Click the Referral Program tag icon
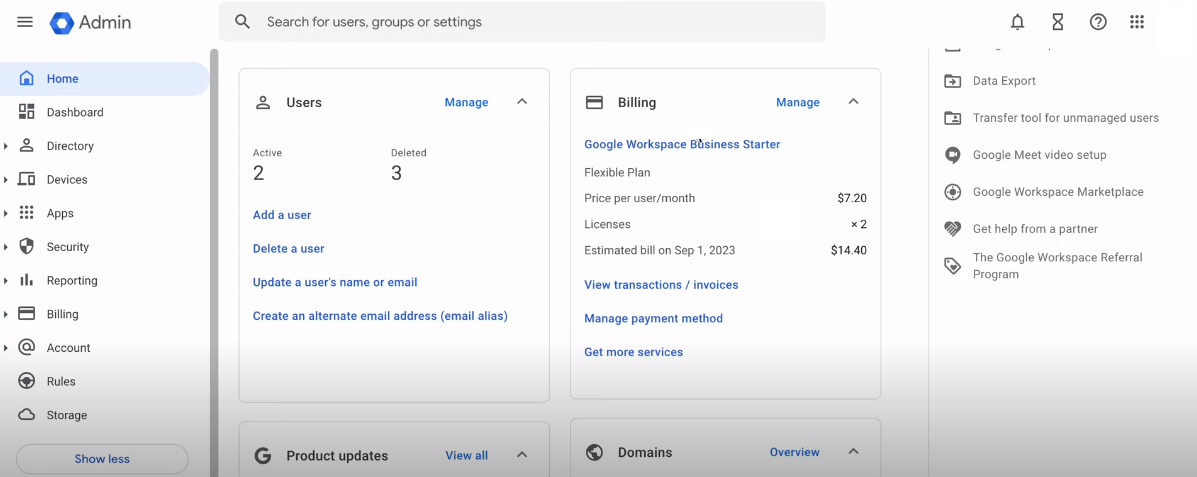Viewport: 1197px width, 477px height. click(x=953, y=266)
